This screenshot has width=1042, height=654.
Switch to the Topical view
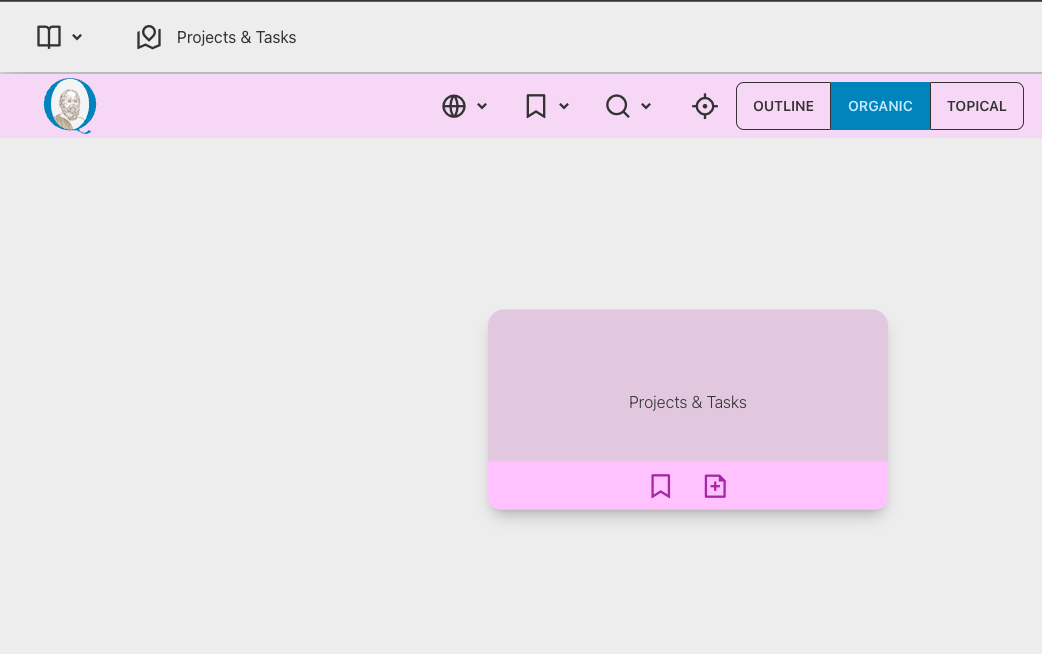[x=976, y=106]
